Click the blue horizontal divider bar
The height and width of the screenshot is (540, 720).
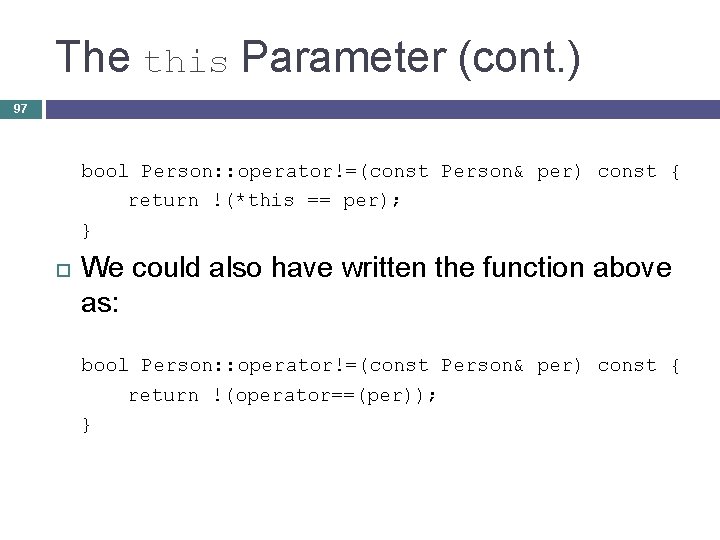382,108
